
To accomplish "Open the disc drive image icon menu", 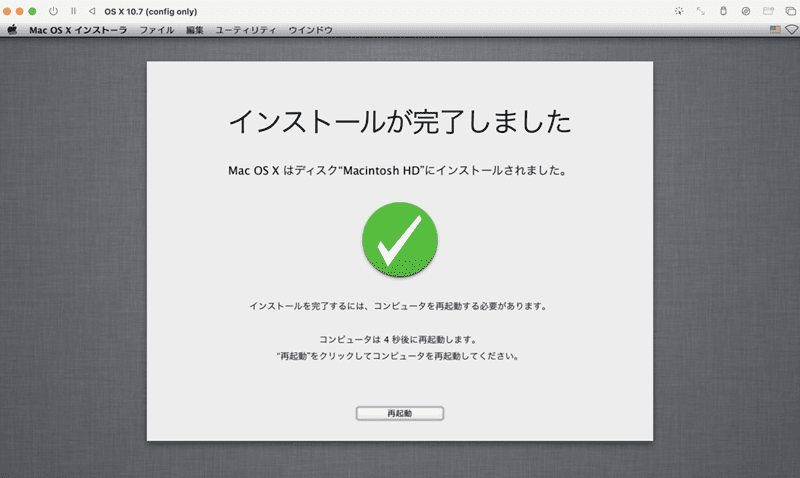I will tap(746, 11).
